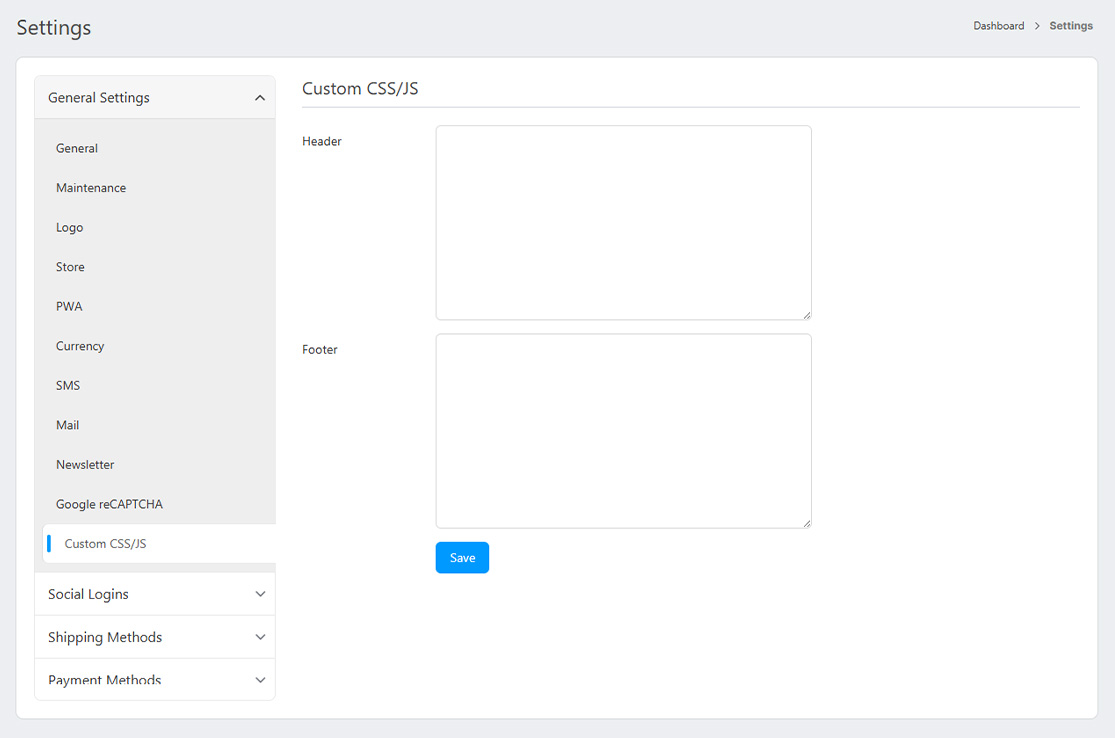The width and height of the screenshot is (1115, 738).
Task: Click inside the Header code textarea
Action: [623, 222]
